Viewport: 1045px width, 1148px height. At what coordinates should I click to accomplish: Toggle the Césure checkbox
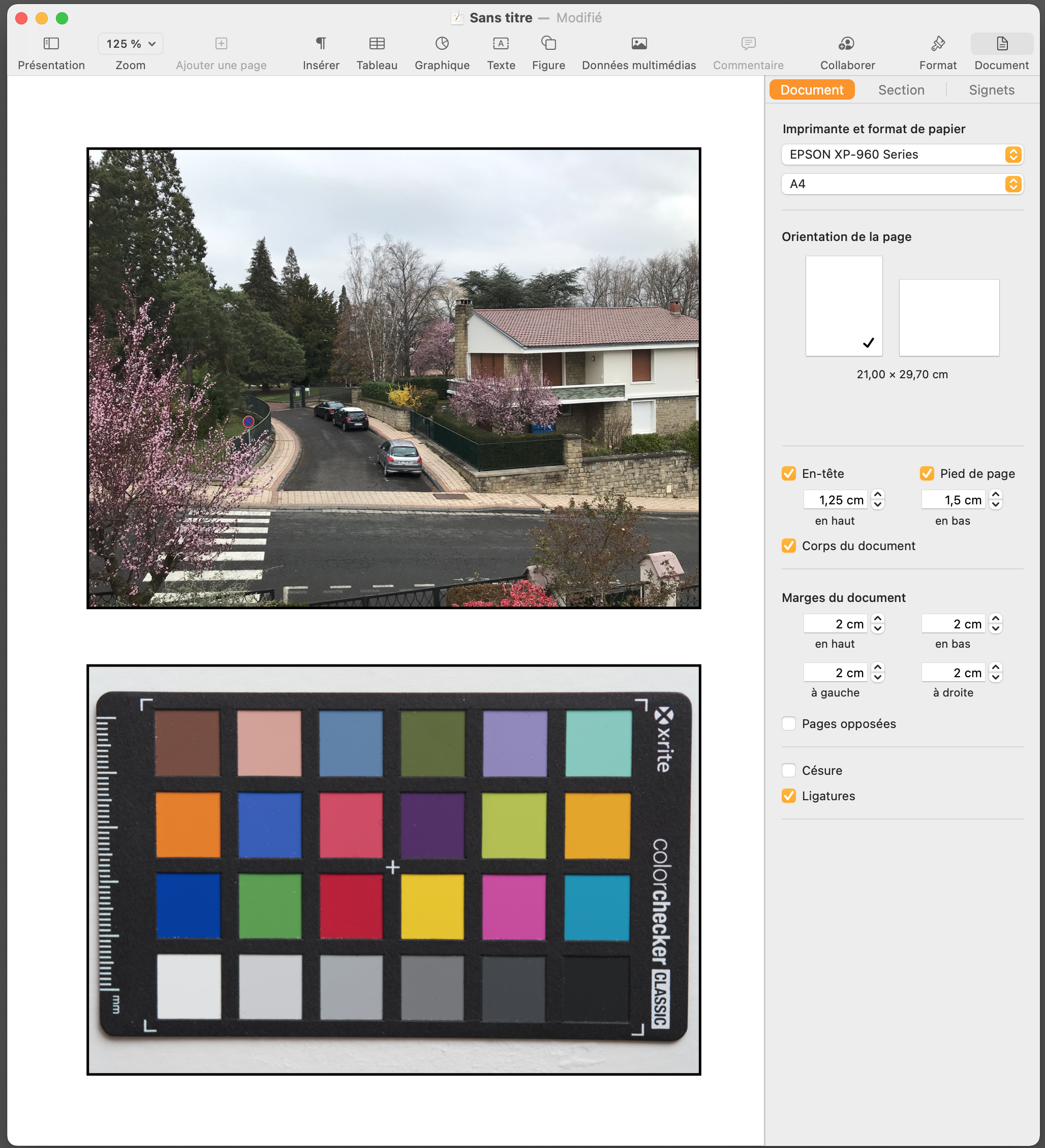tap(788, 770)
